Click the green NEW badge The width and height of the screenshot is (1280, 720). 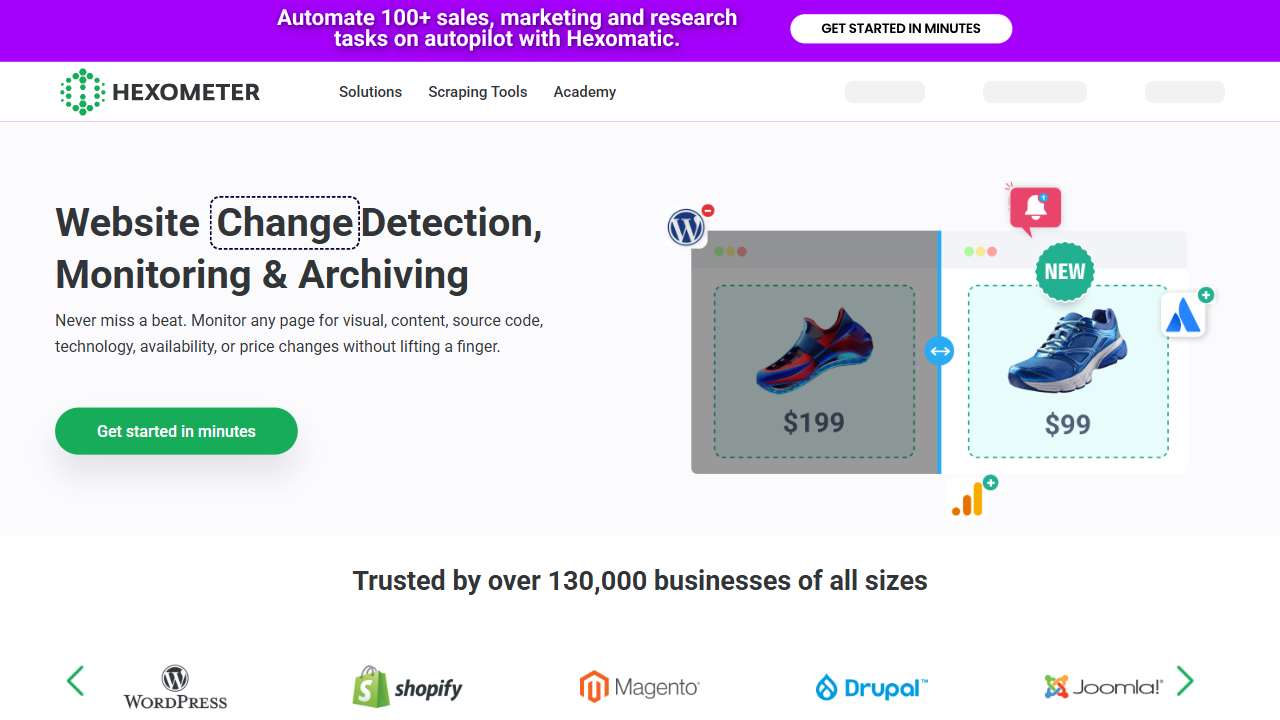1065,272
